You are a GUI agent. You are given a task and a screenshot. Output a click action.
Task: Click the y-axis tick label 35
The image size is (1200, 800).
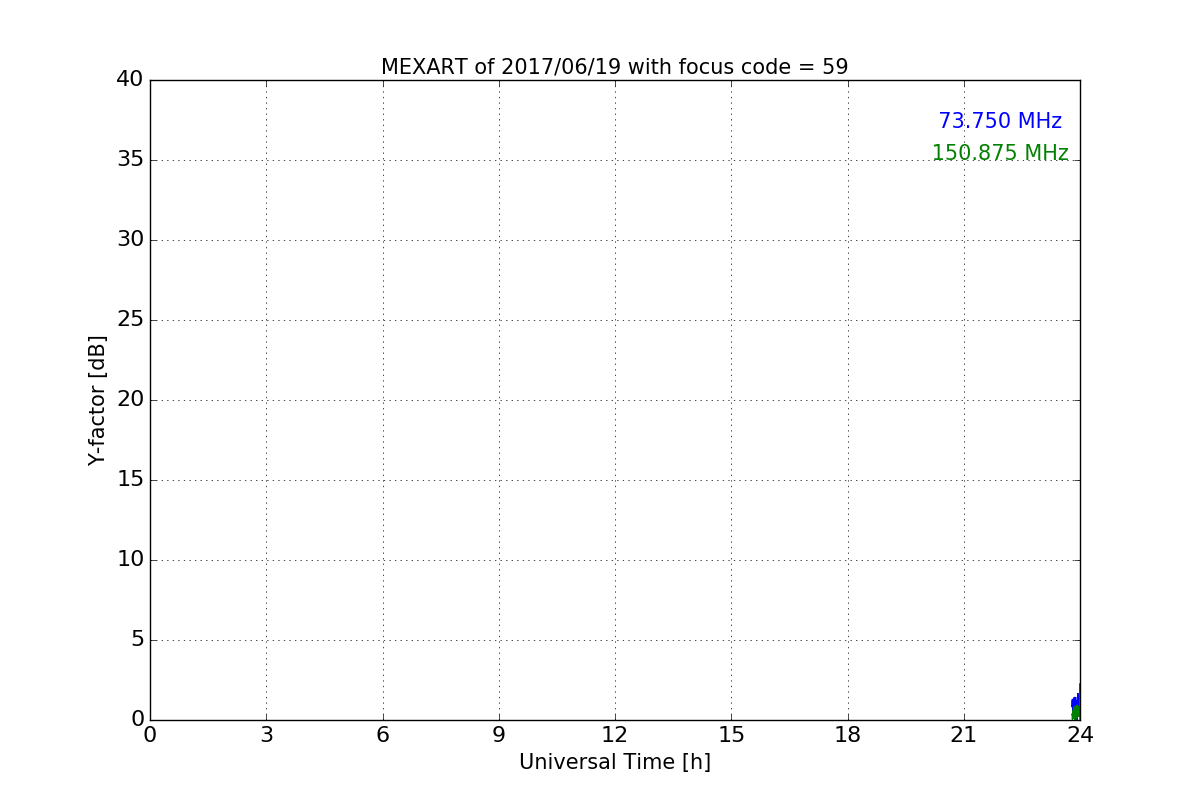(x=130, y=159)
